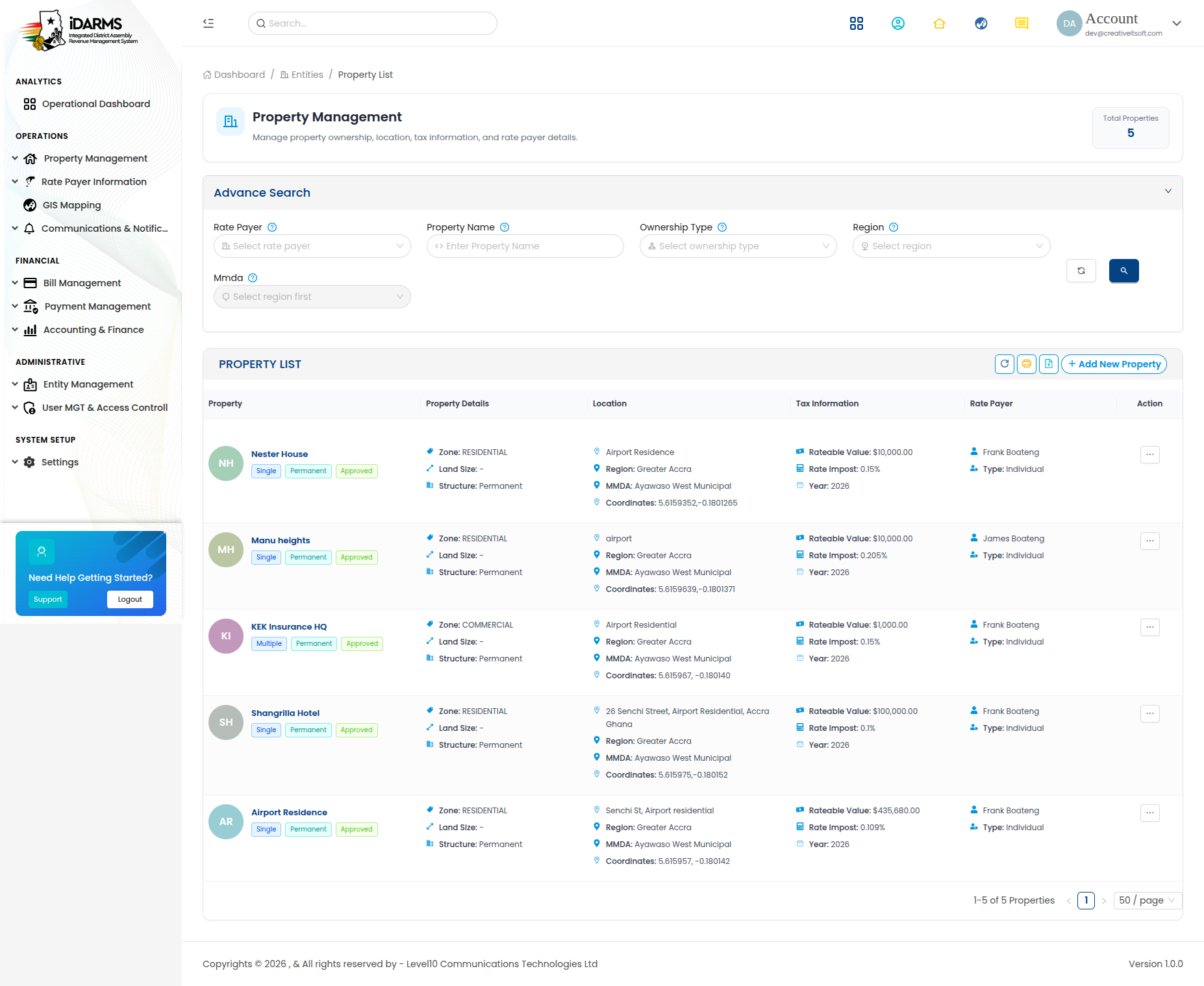Click the Logout button

[x=130, y=599]
